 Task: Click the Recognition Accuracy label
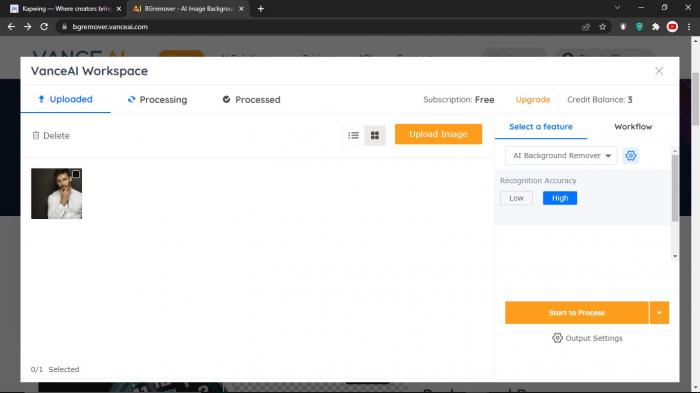[538, 180]
